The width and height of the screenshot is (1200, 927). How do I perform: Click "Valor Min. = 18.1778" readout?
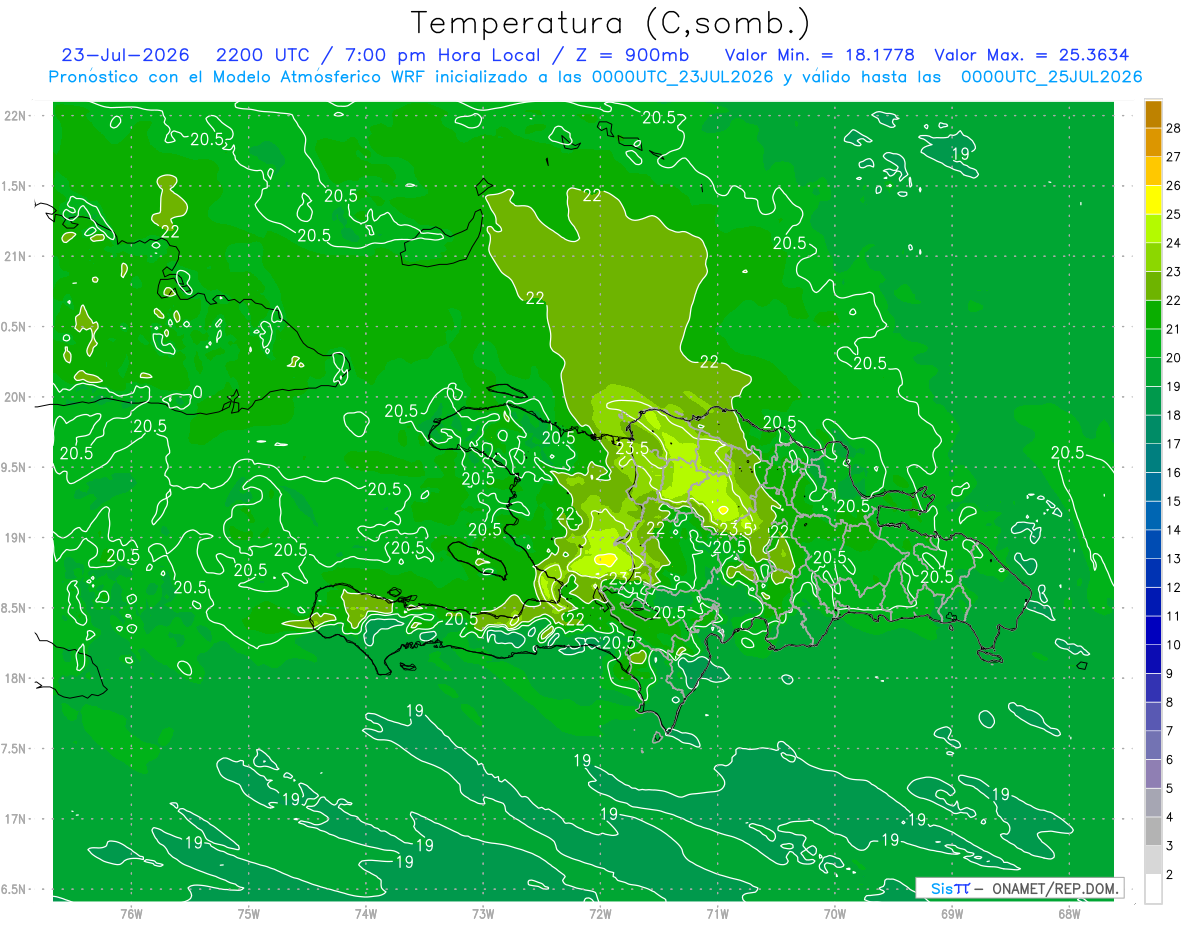click(x=819, y=56)
